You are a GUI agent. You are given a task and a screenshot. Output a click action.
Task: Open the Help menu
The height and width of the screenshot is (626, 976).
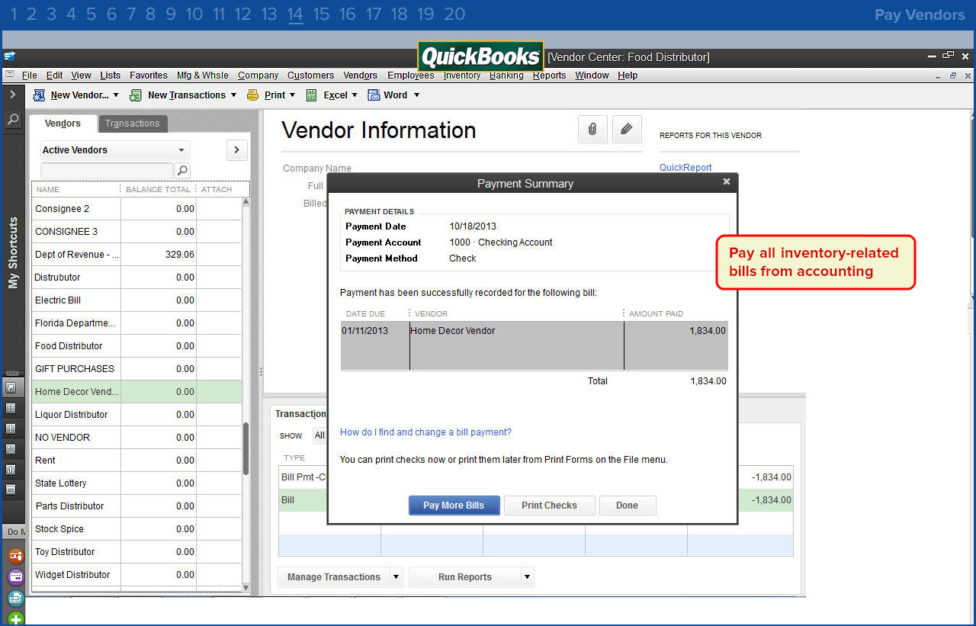coord(627,75)
